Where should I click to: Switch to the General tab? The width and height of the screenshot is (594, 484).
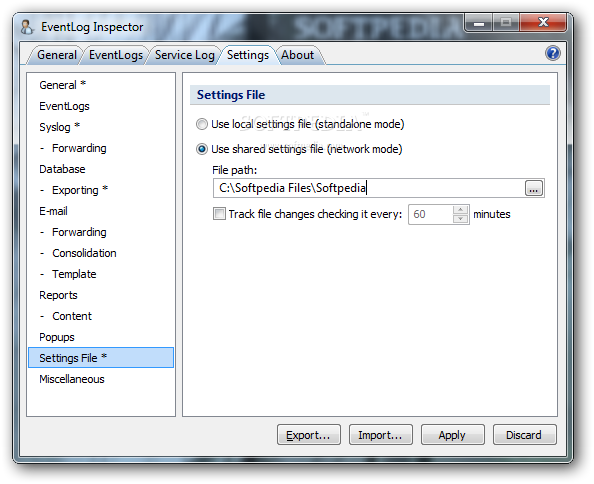57,55
